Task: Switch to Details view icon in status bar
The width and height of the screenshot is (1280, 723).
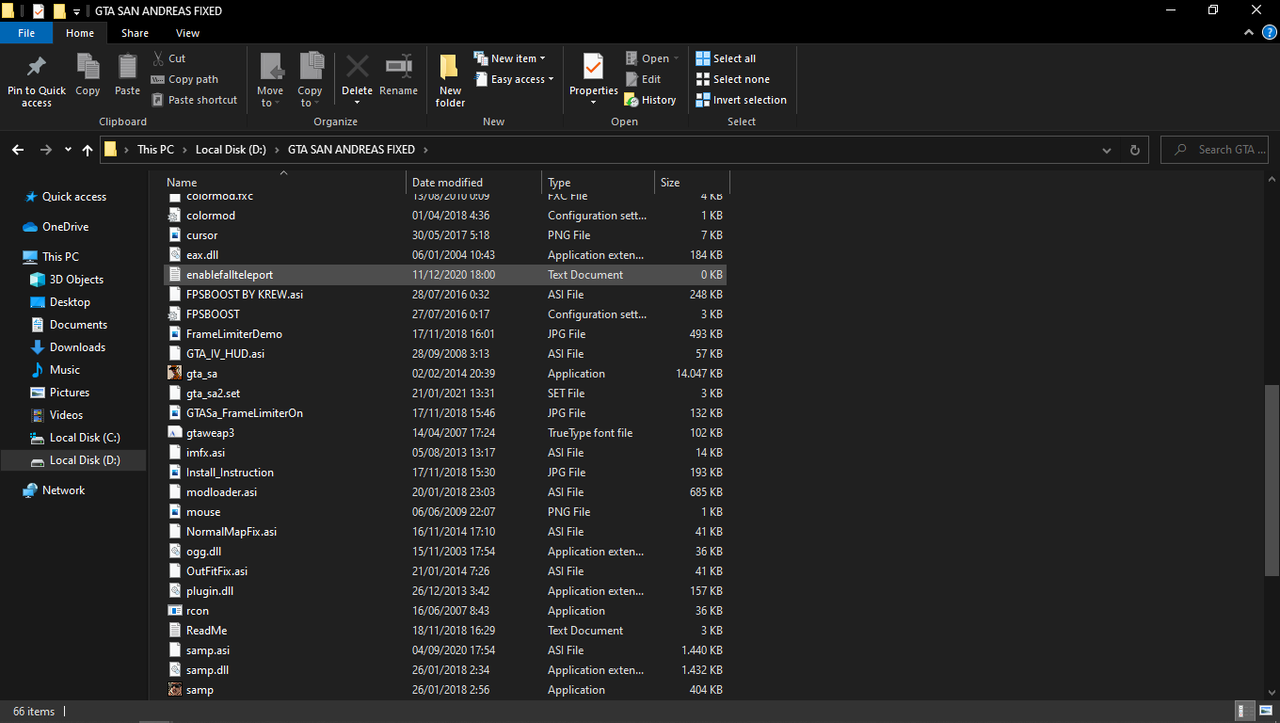Action: tap(1245, 711)
